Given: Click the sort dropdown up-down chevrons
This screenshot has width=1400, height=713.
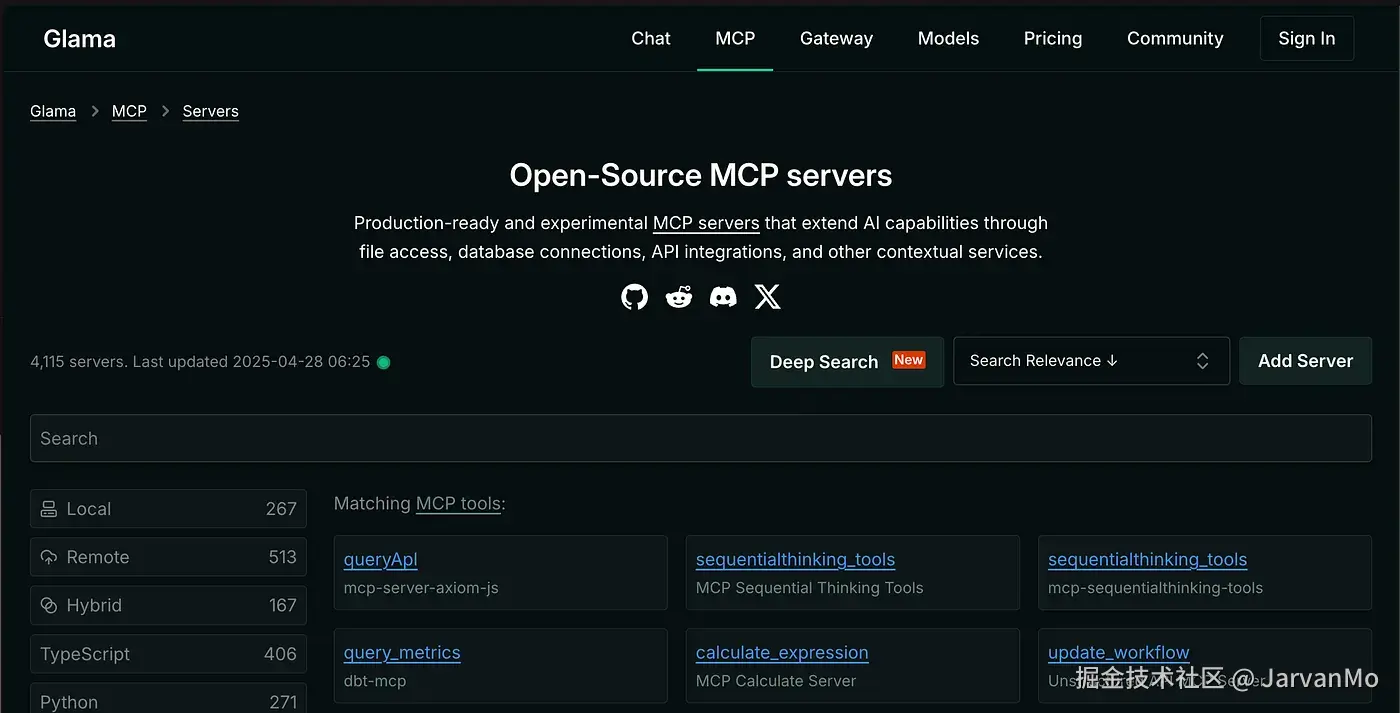Looking at the screenshot, I should (x=1203, y=361).
